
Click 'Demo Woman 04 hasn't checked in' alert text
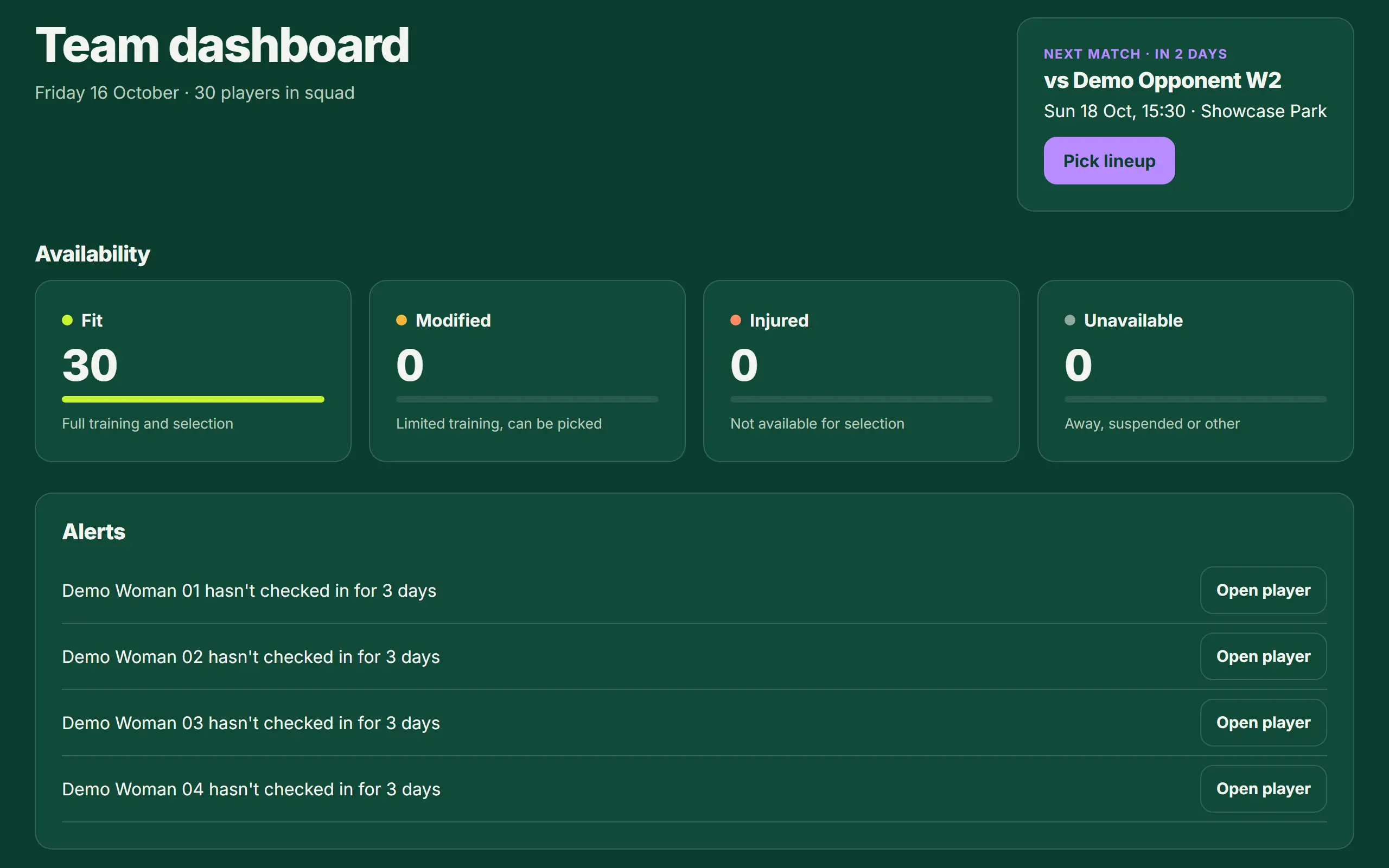[251, 789]
